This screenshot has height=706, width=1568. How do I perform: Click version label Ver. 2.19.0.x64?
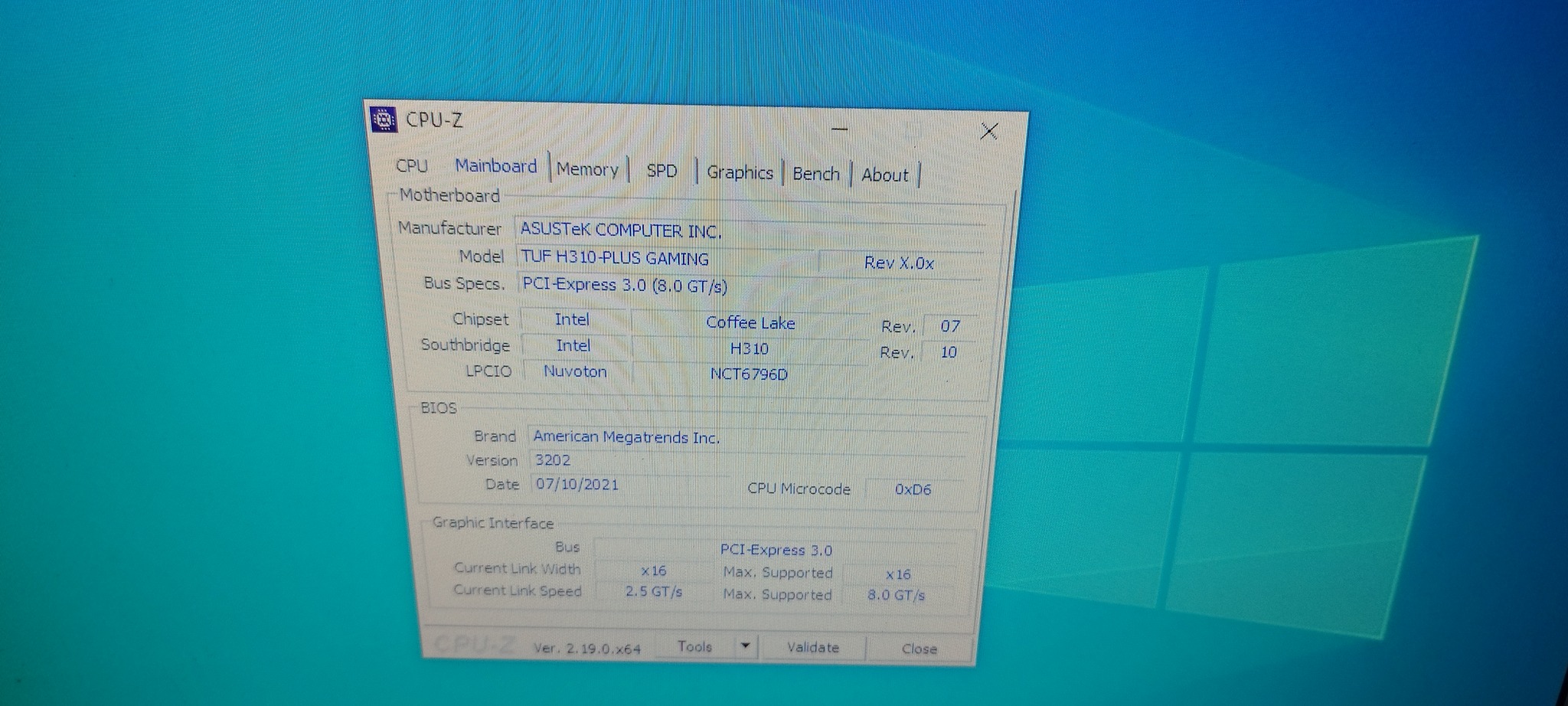coord(587,649)
